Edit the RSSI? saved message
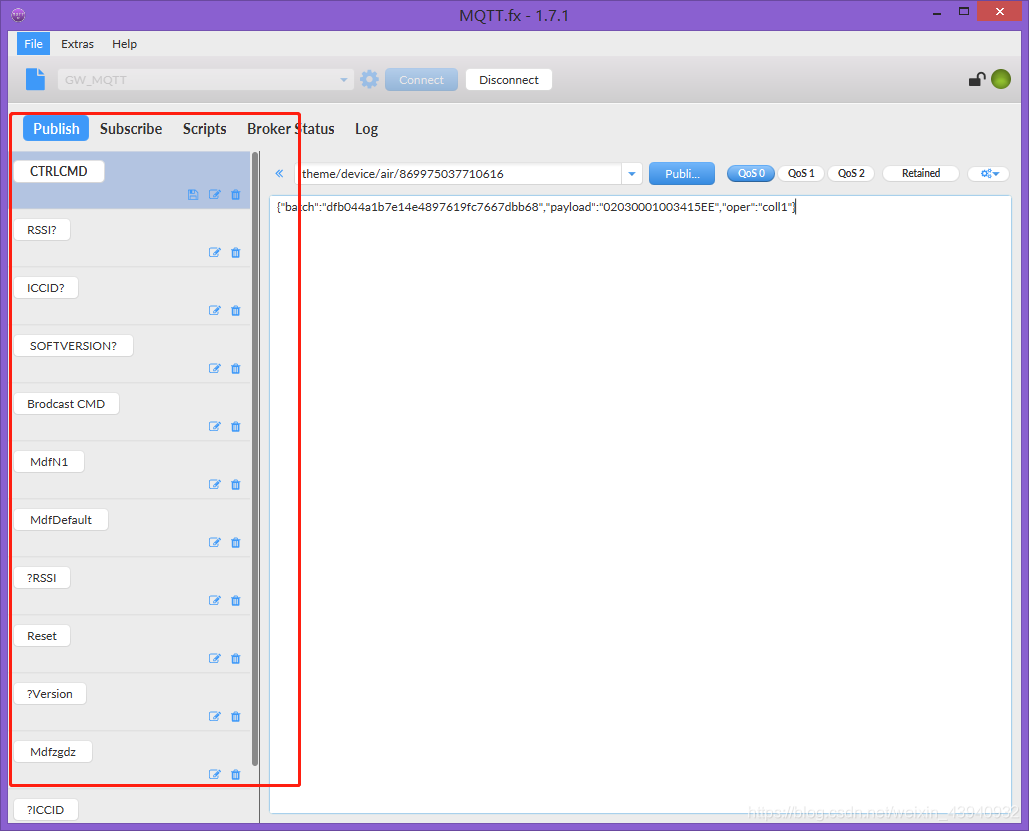 [215, 253]
